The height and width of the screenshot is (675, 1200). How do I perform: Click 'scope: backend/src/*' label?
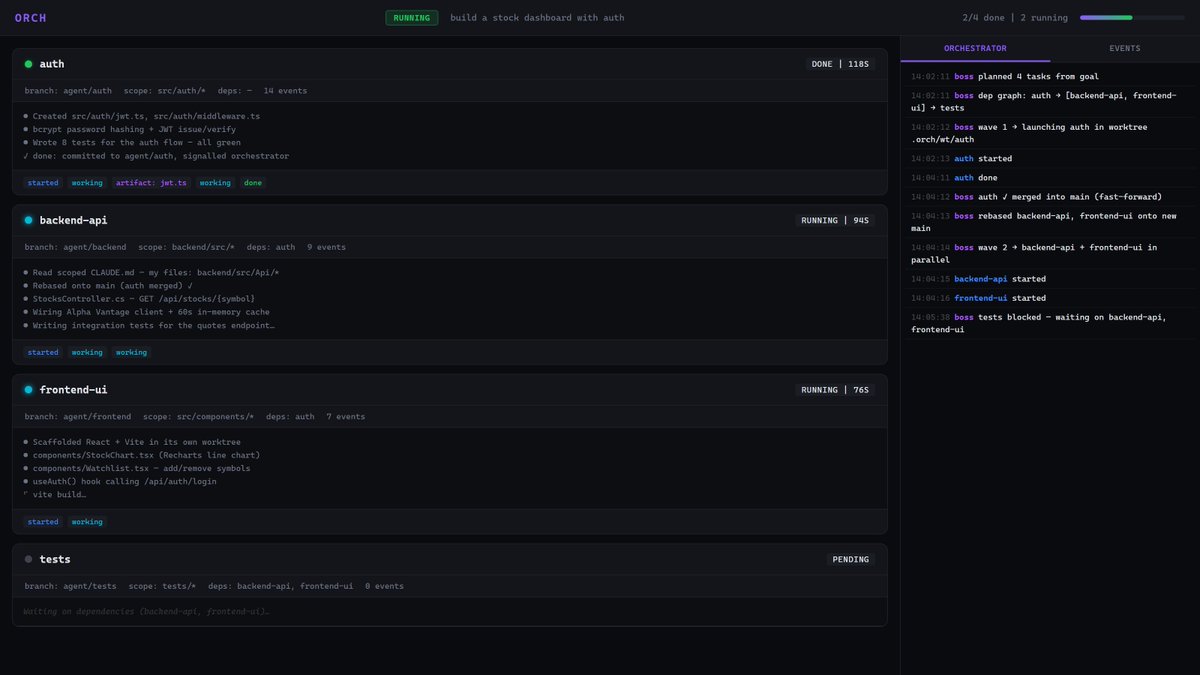pyautogui.click(x=187, y=247)
